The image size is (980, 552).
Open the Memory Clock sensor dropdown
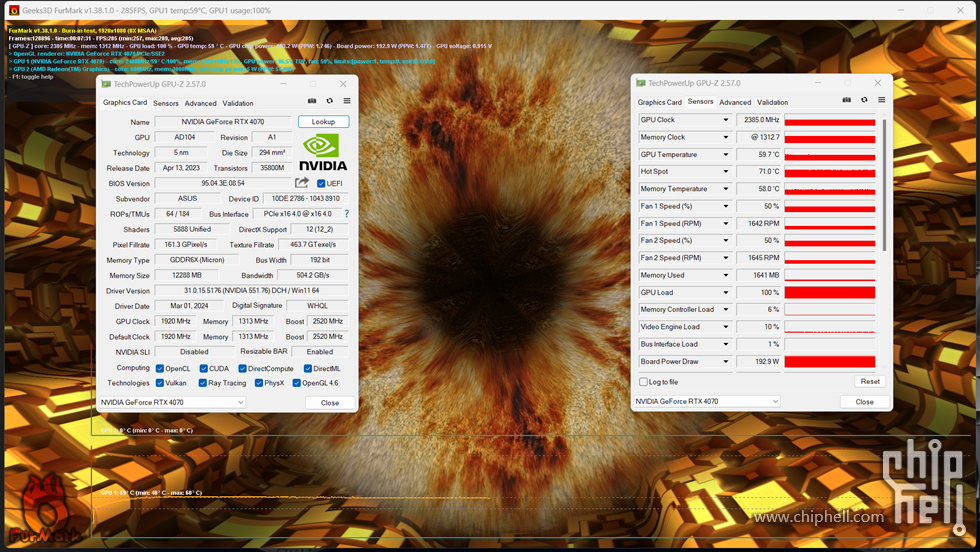(726, 137)
